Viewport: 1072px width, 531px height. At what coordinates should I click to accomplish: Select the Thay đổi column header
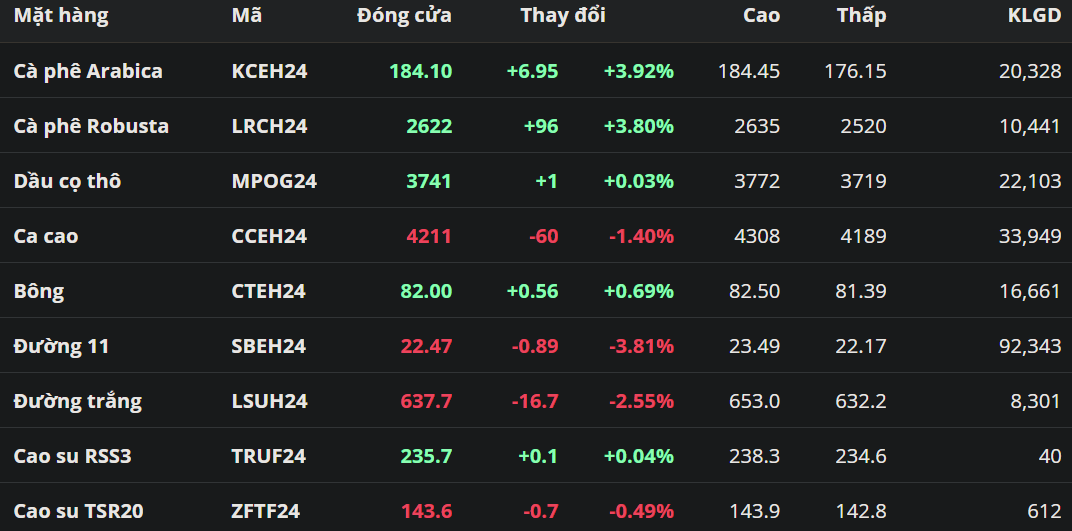[563, 16]
